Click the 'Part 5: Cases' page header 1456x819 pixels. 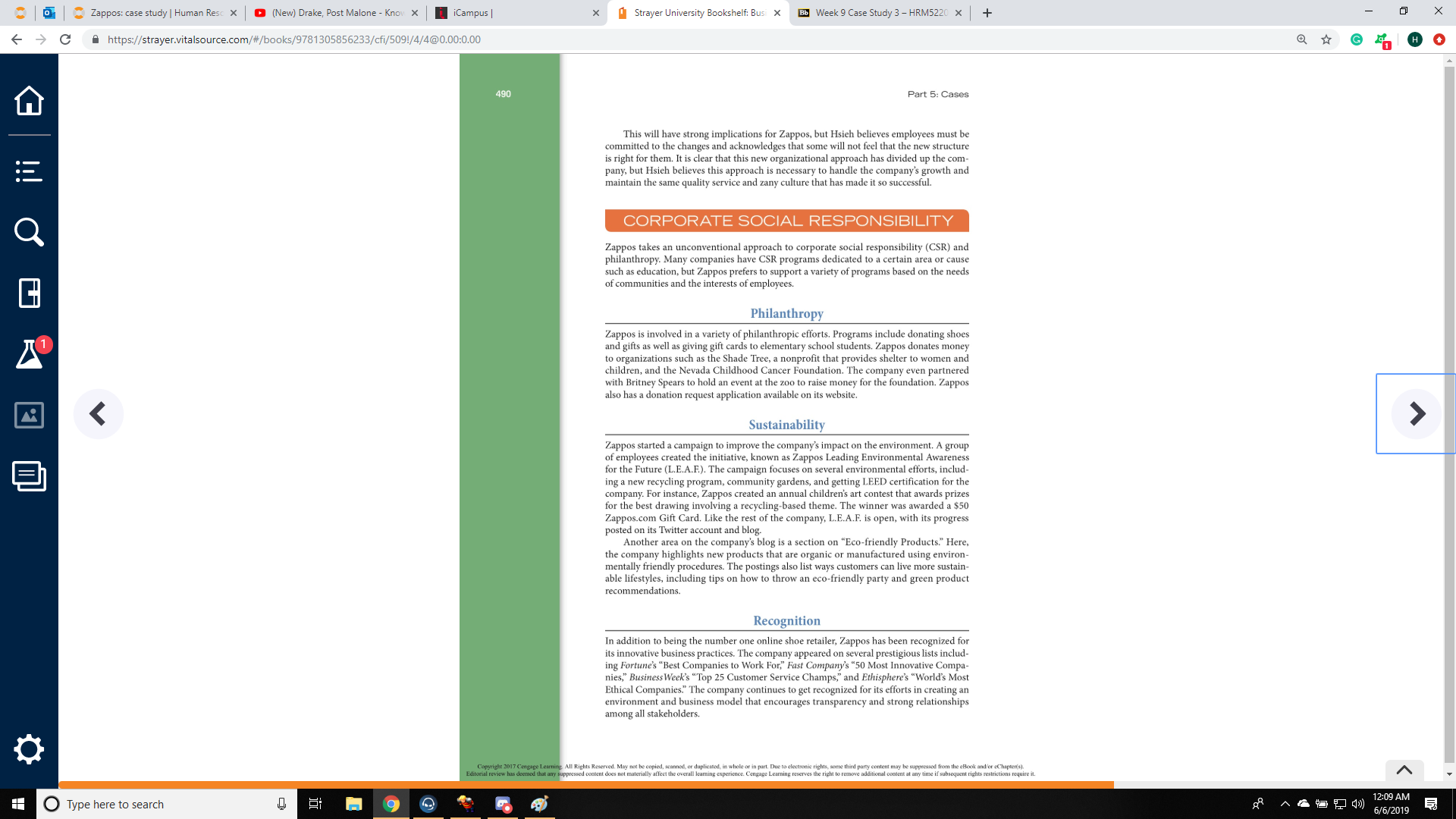(938, 94)
